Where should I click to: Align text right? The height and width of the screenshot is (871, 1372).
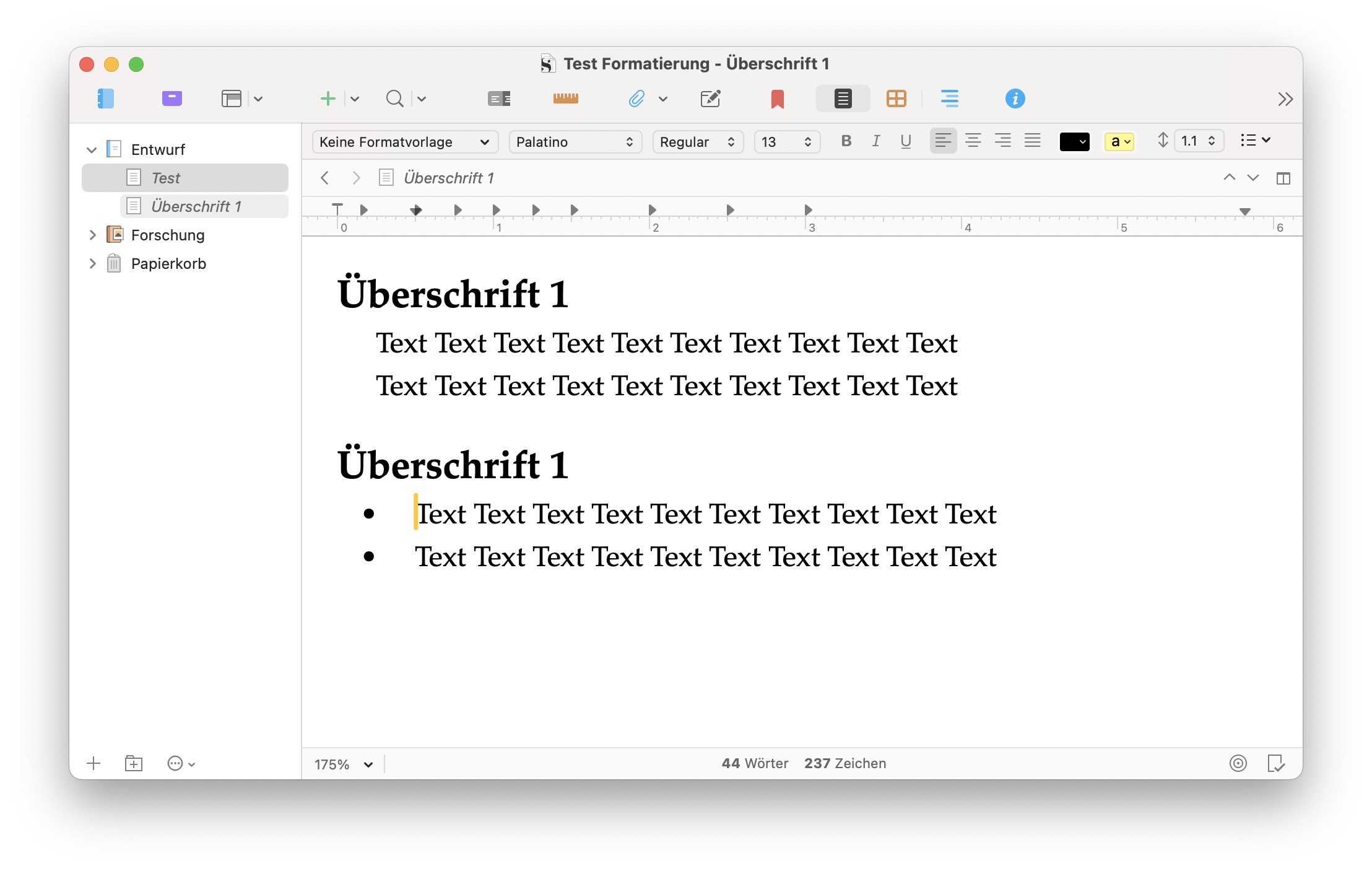[x=1002, y=141]
